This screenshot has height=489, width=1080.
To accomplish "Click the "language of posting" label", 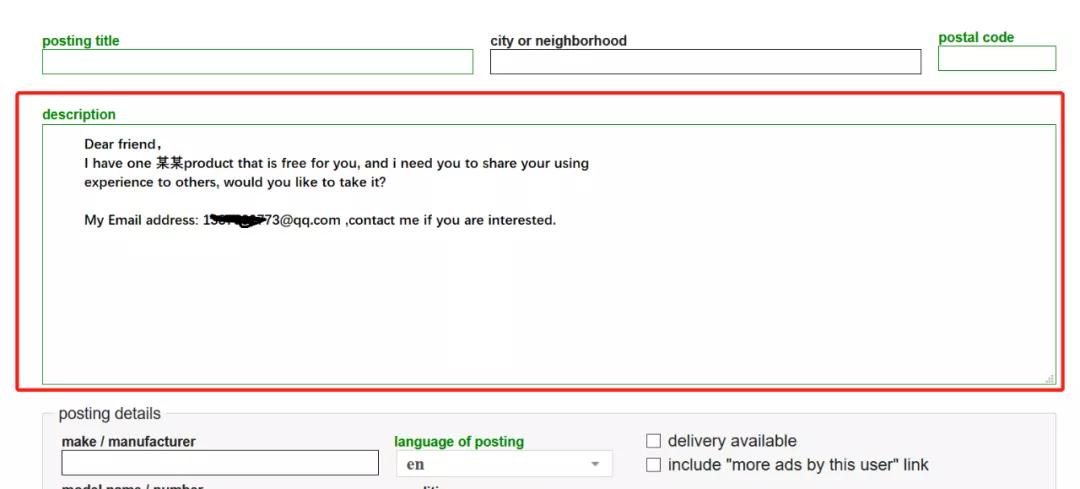I will [x=459, y=442].
